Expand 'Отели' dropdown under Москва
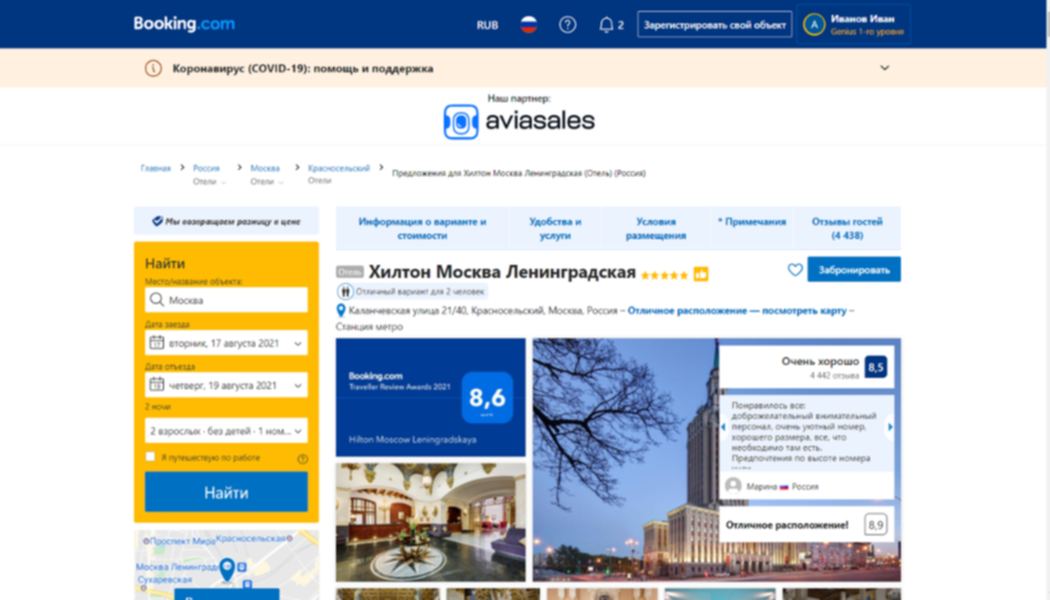 [267, 182]
